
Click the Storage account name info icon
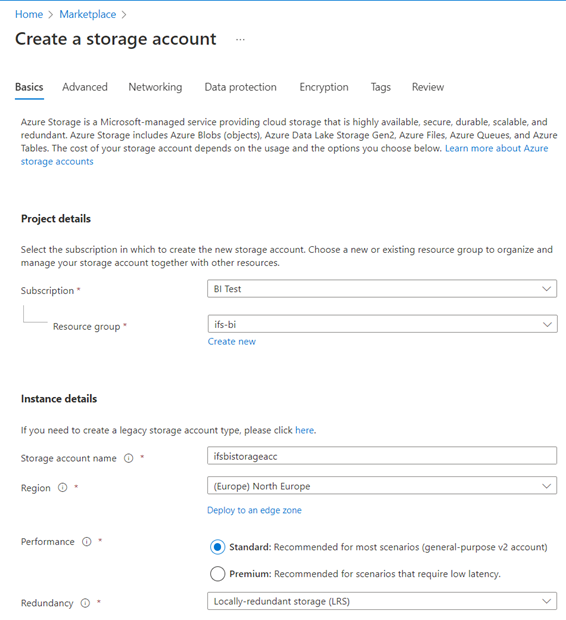129,458
